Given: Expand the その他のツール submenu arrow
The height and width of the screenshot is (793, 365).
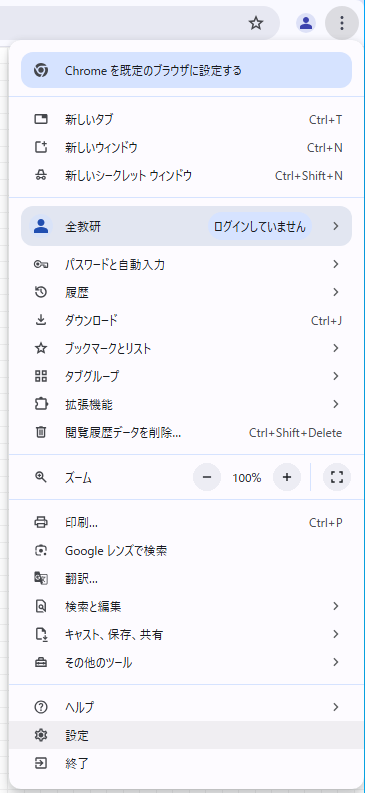Looking at the screenshot, I should [336, 662].
